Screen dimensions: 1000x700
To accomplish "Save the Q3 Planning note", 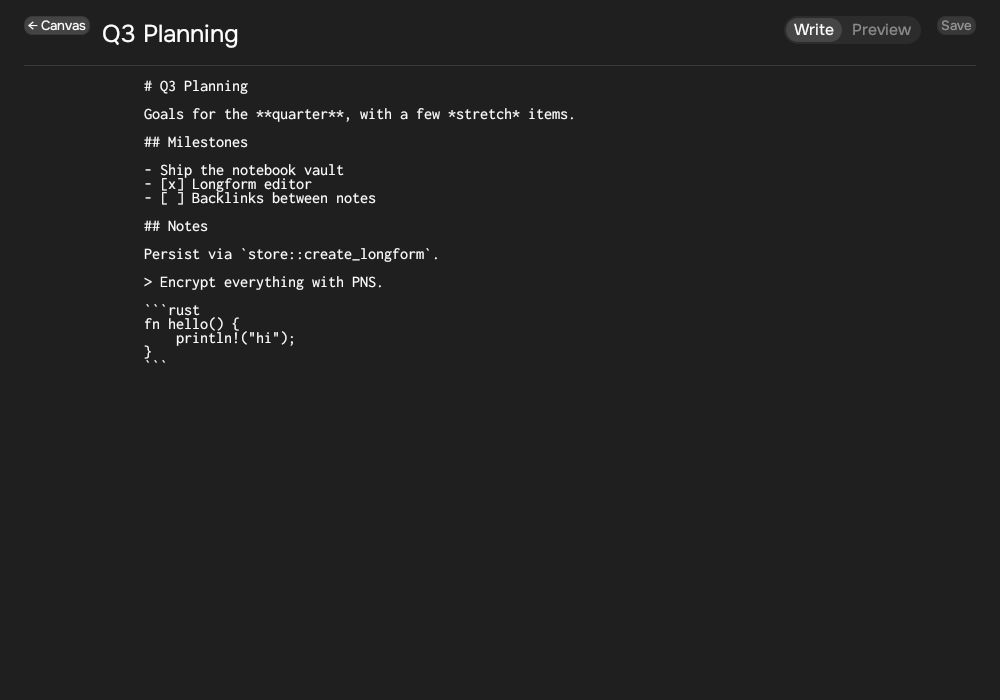I will [x=956, y=26].
